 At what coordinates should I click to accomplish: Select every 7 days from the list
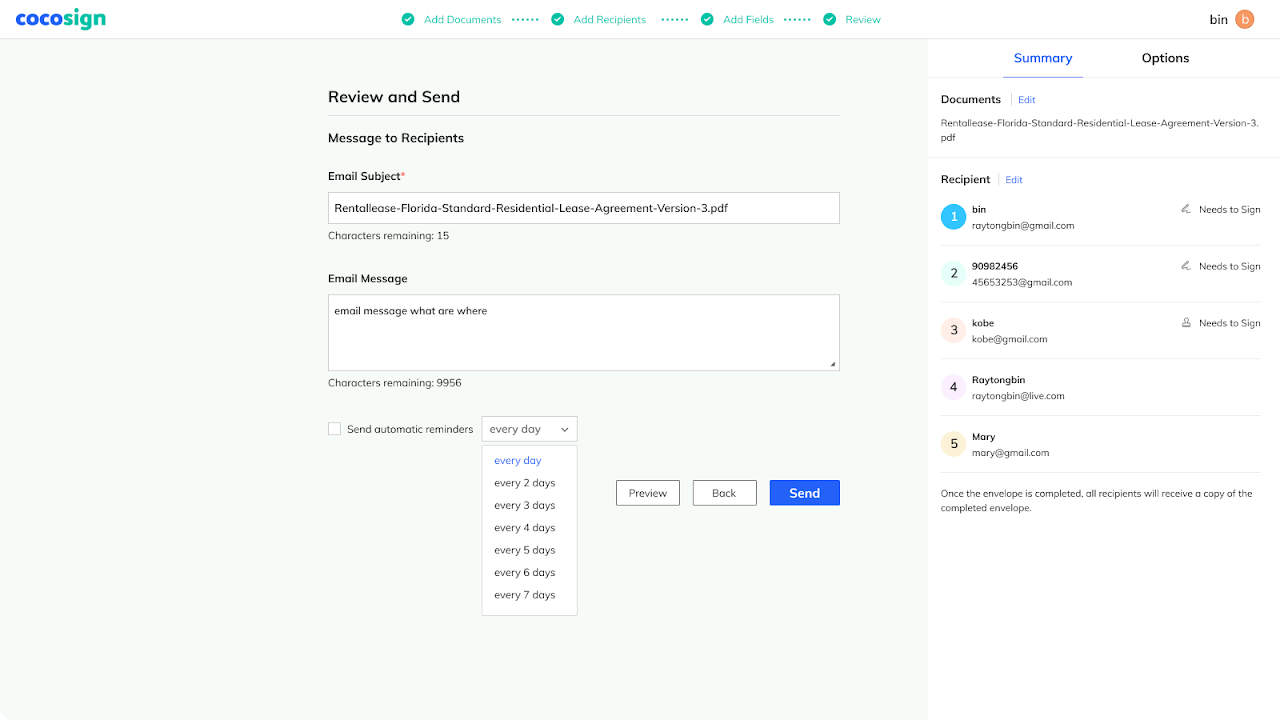coord(524,595)
